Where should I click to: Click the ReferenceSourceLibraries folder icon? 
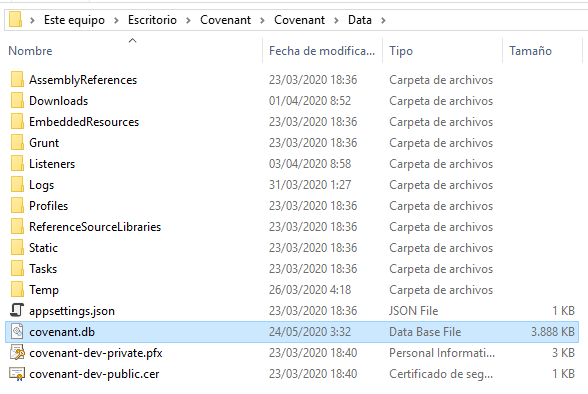[17, 226]
